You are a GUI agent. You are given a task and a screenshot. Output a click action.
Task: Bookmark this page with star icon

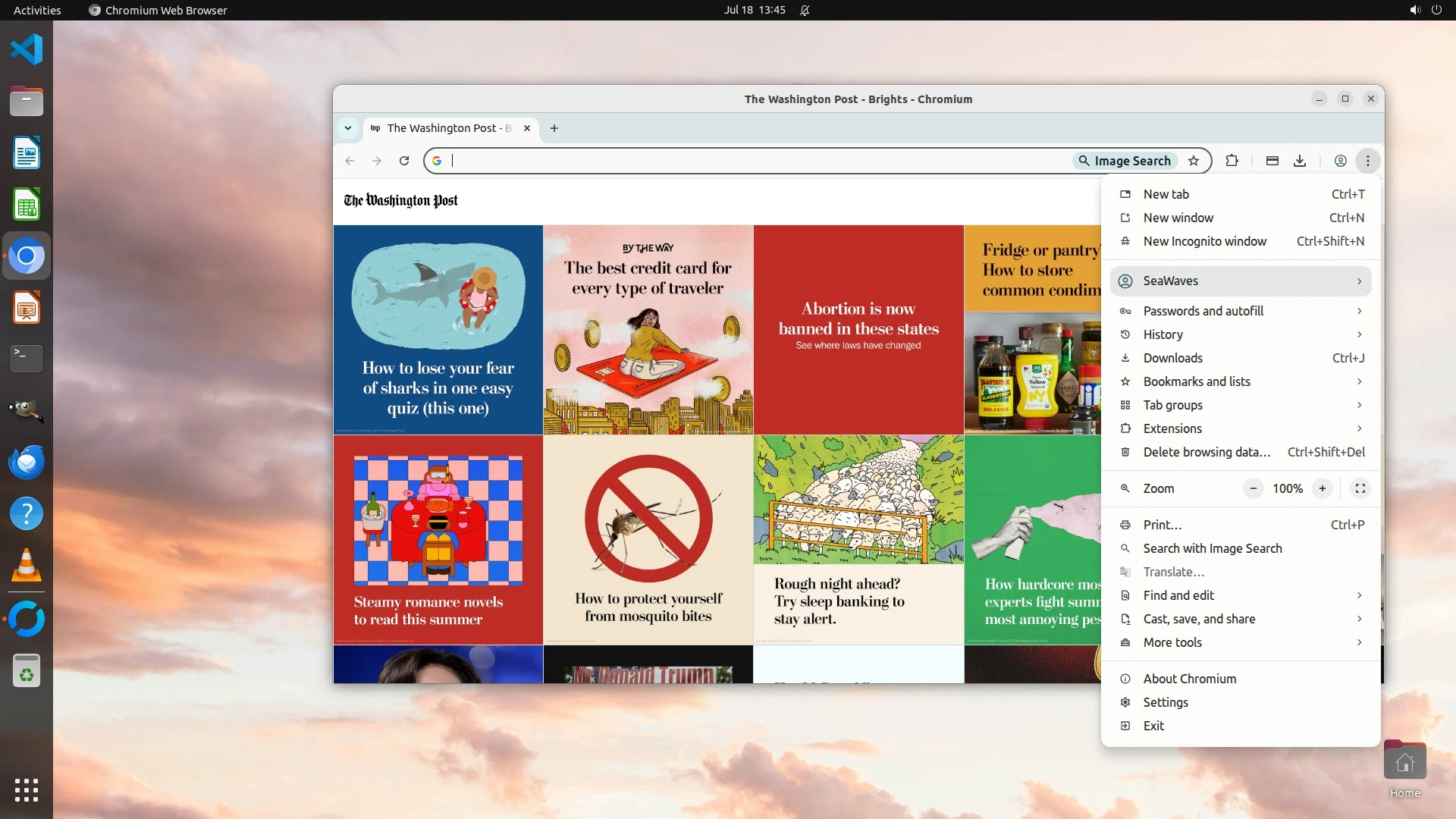click(1194, 161)
